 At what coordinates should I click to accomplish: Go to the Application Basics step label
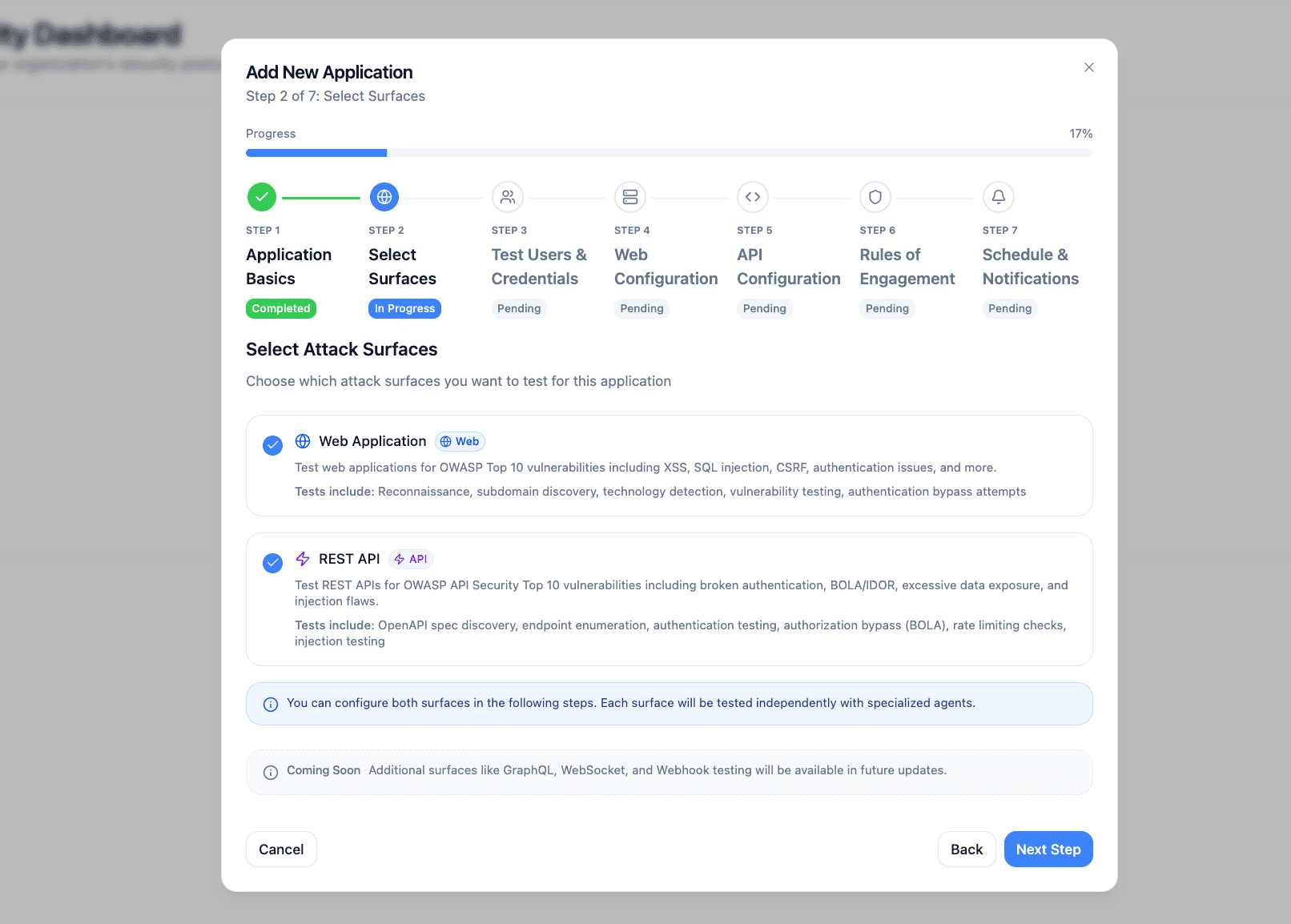click(288, 267)
